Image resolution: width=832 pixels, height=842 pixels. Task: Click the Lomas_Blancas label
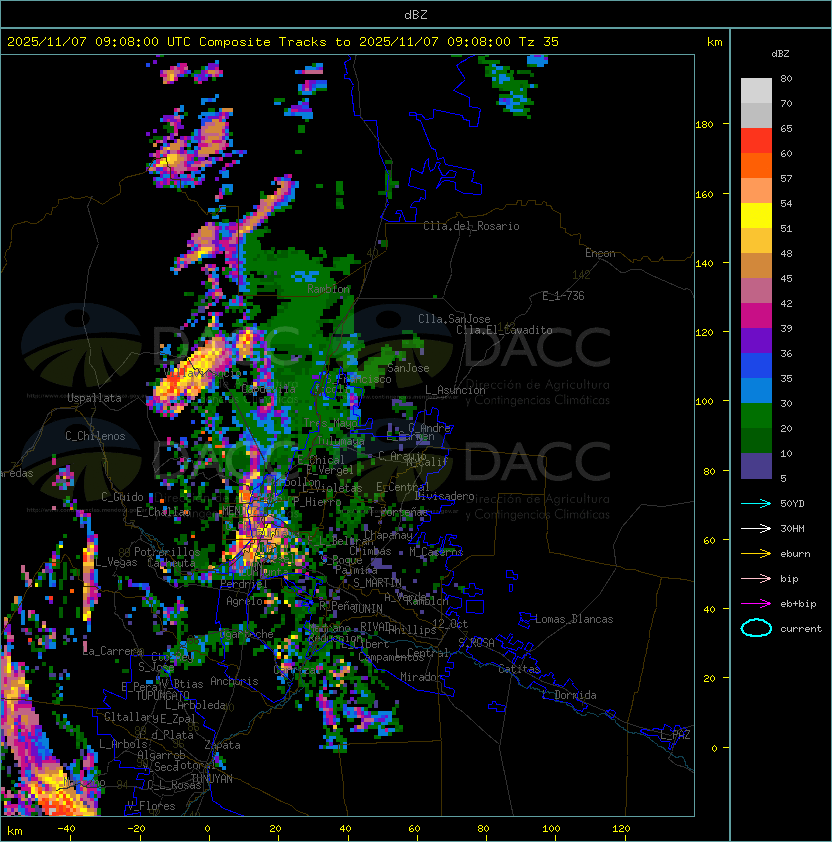click(574, 619)
